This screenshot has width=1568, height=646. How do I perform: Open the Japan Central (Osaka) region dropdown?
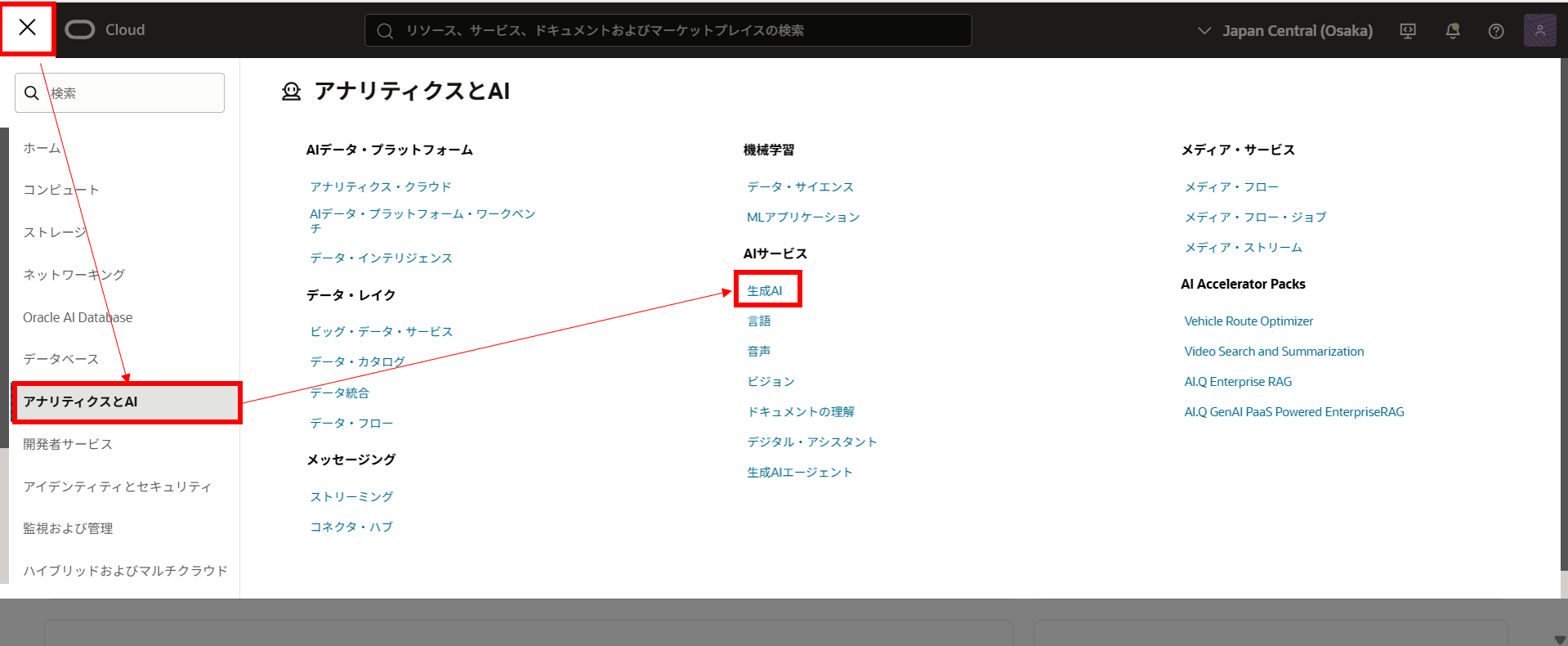point(1285,31)
